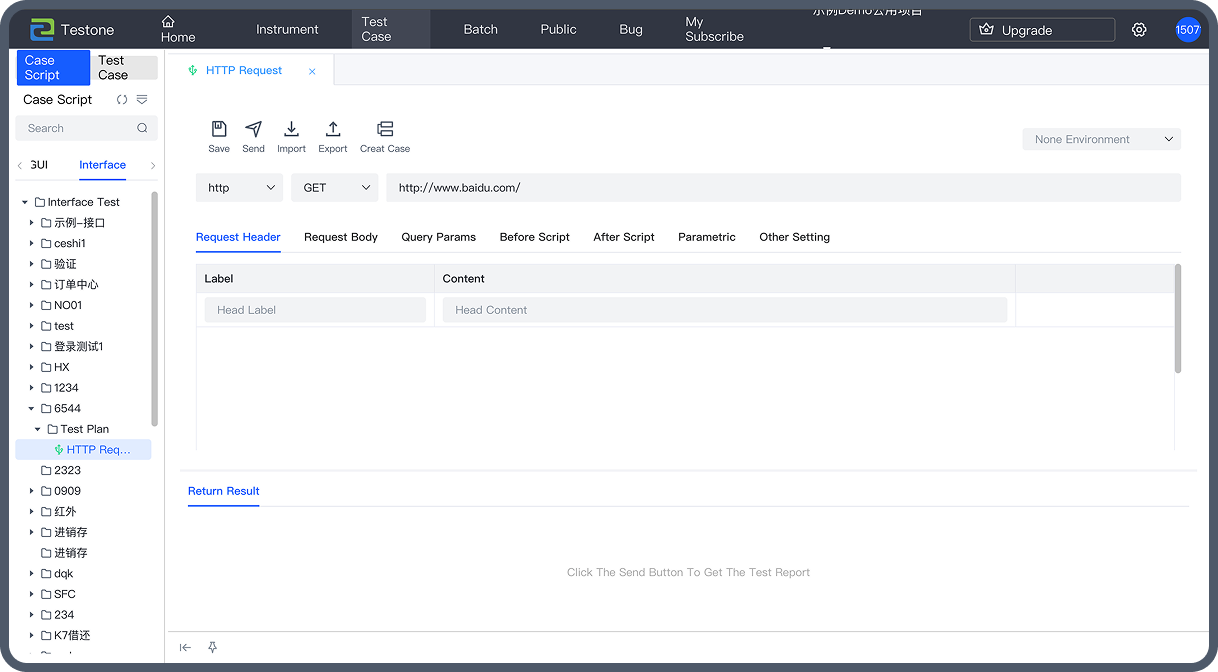Open settings gear in top bar

(1139, 30)
